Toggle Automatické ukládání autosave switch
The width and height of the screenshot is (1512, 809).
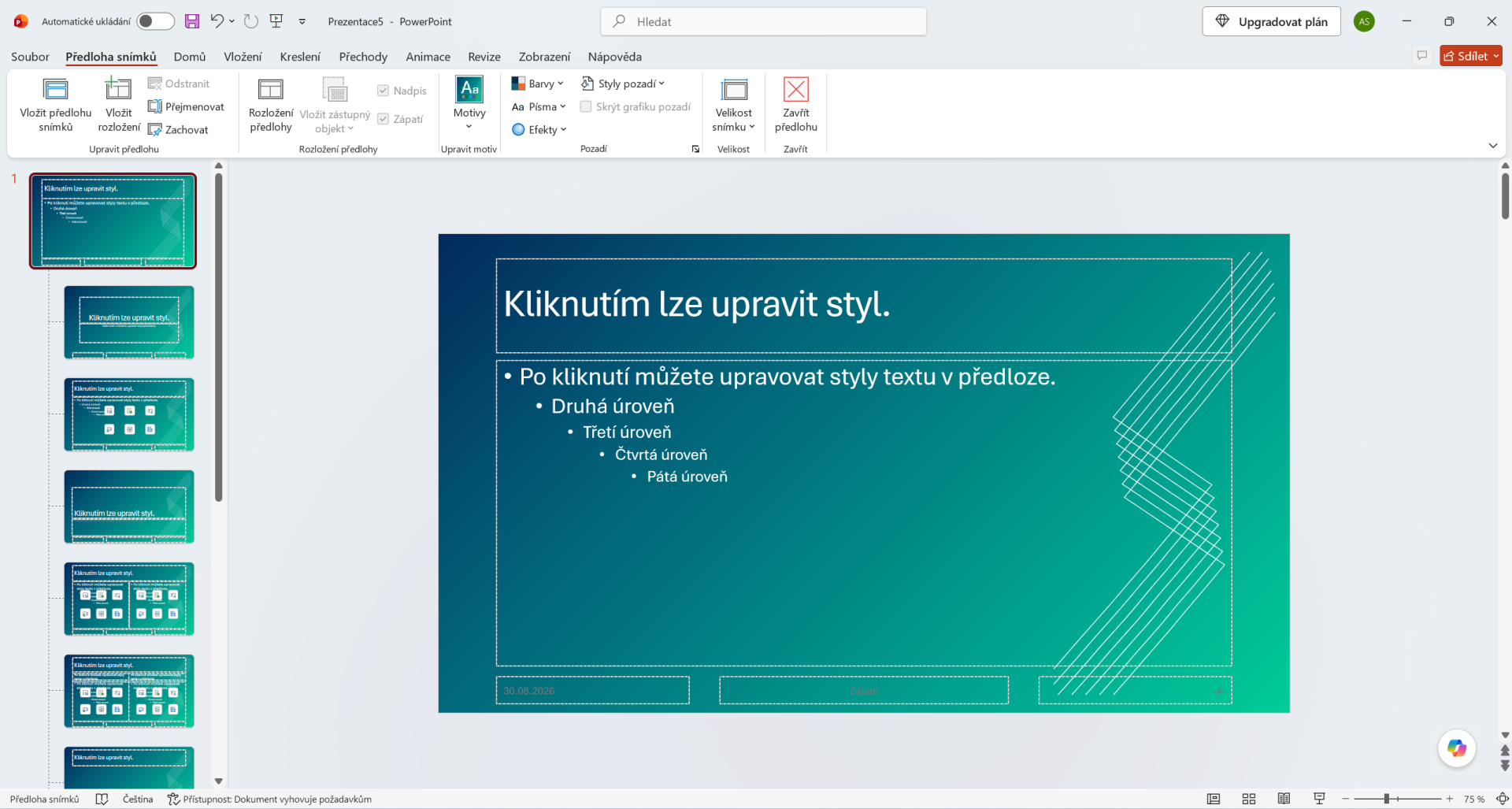[155, 21]
